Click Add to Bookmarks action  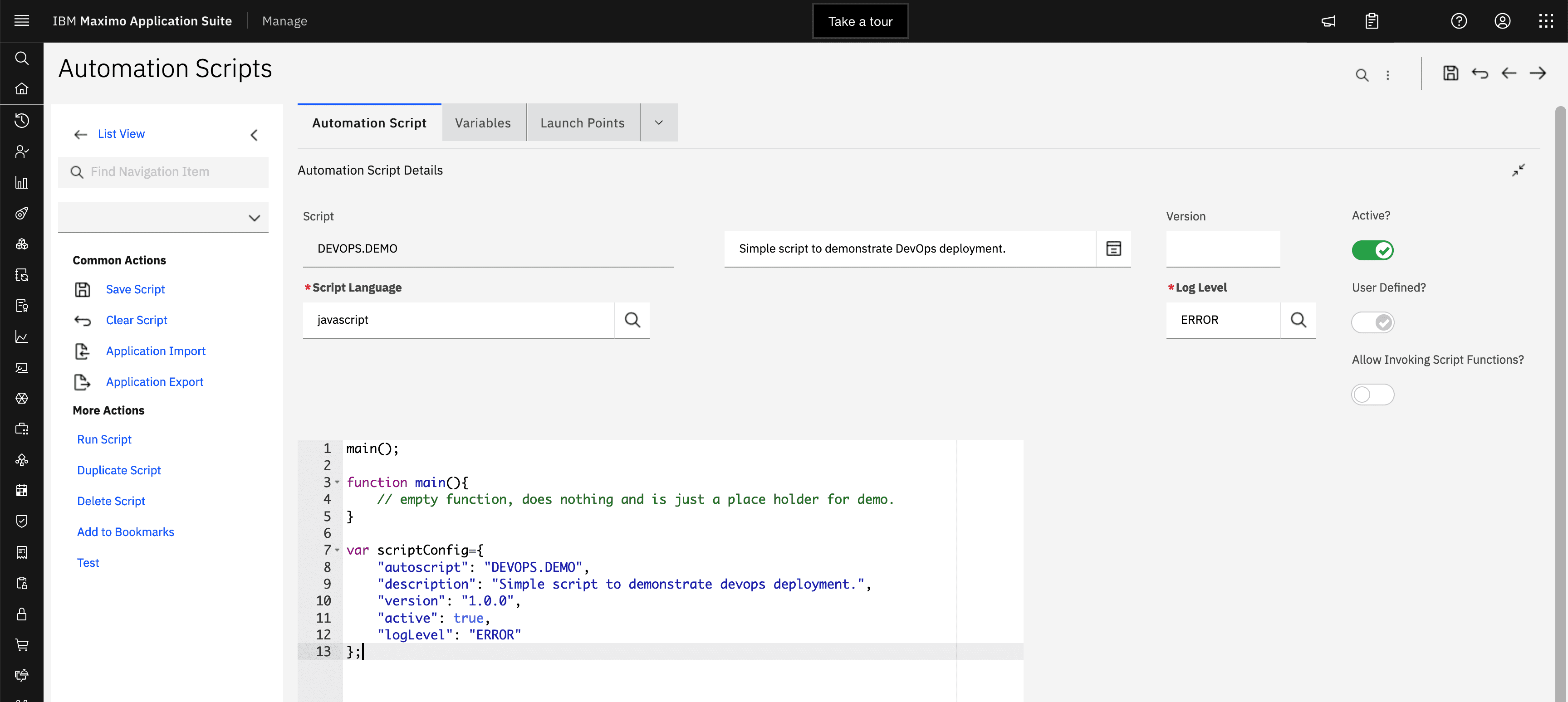(x=125, y=531)
